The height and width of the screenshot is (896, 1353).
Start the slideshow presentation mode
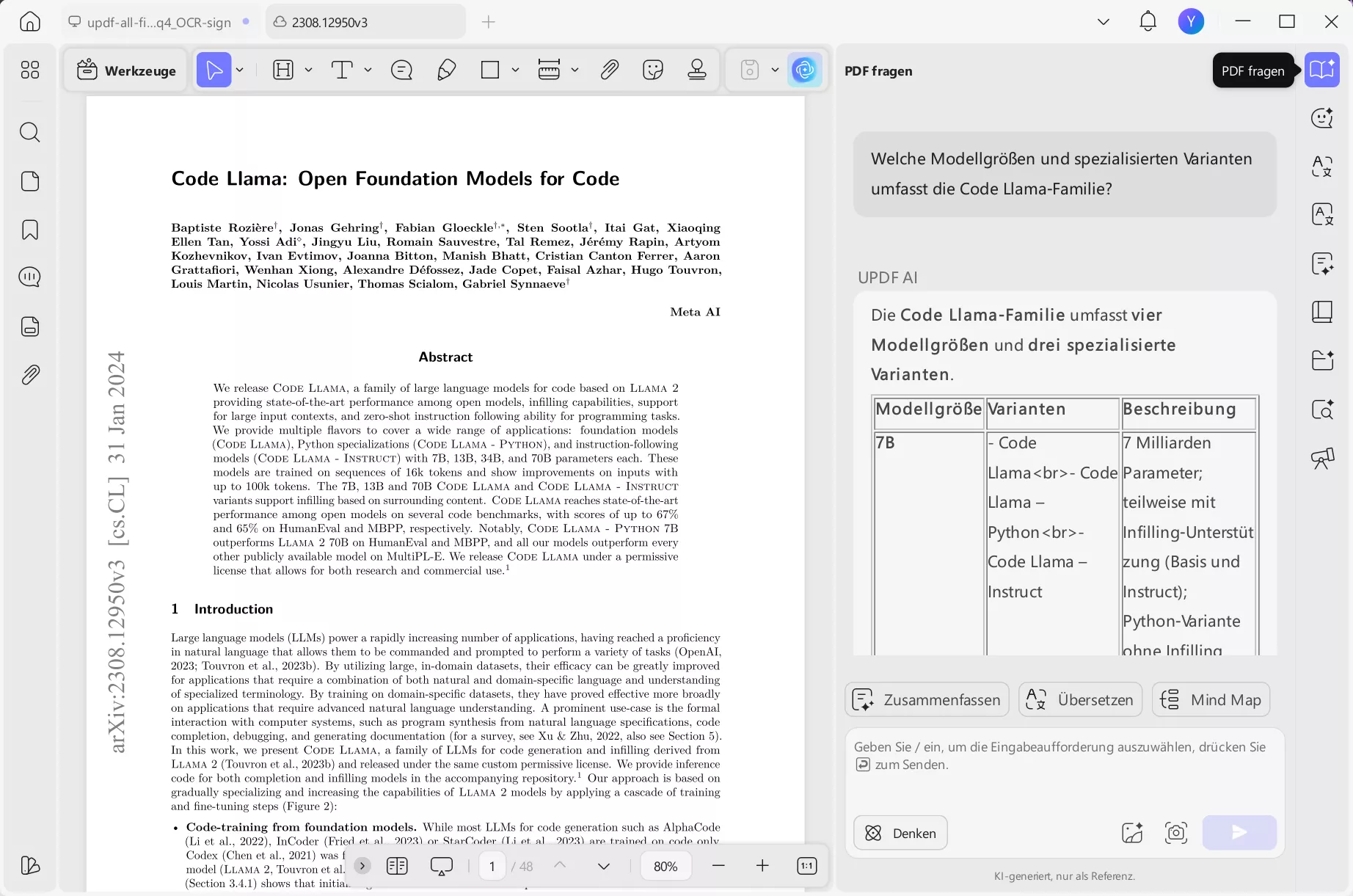(442, 866)
